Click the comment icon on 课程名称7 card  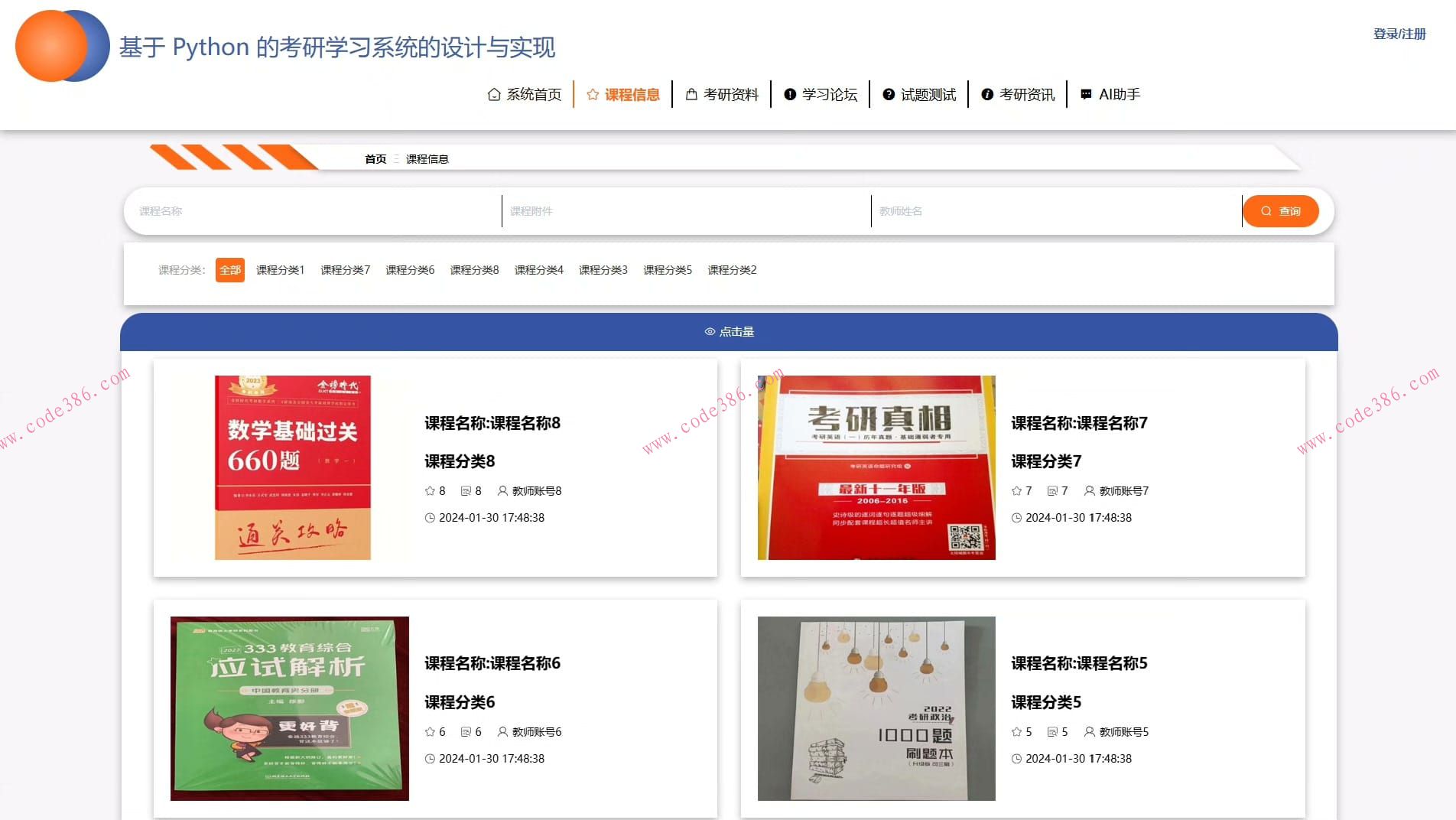(x=1051, y=490)
